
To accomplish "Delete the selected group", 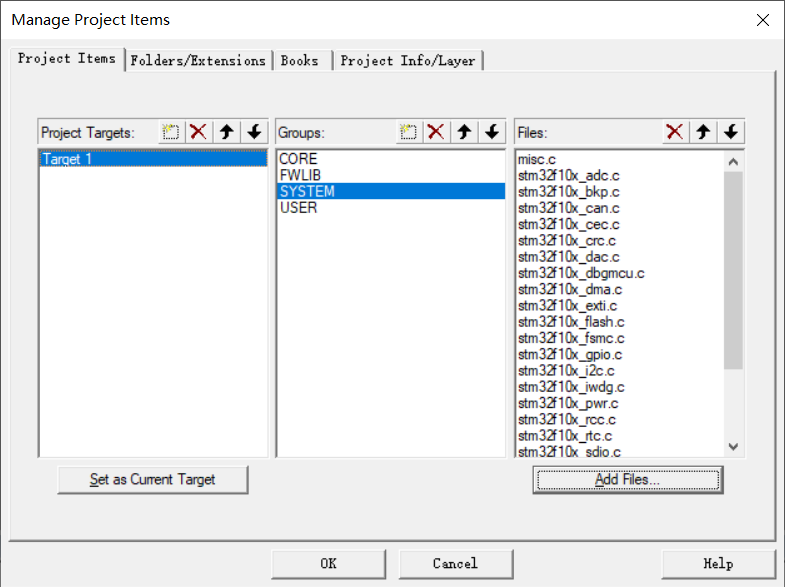I will tap(436, 132).
